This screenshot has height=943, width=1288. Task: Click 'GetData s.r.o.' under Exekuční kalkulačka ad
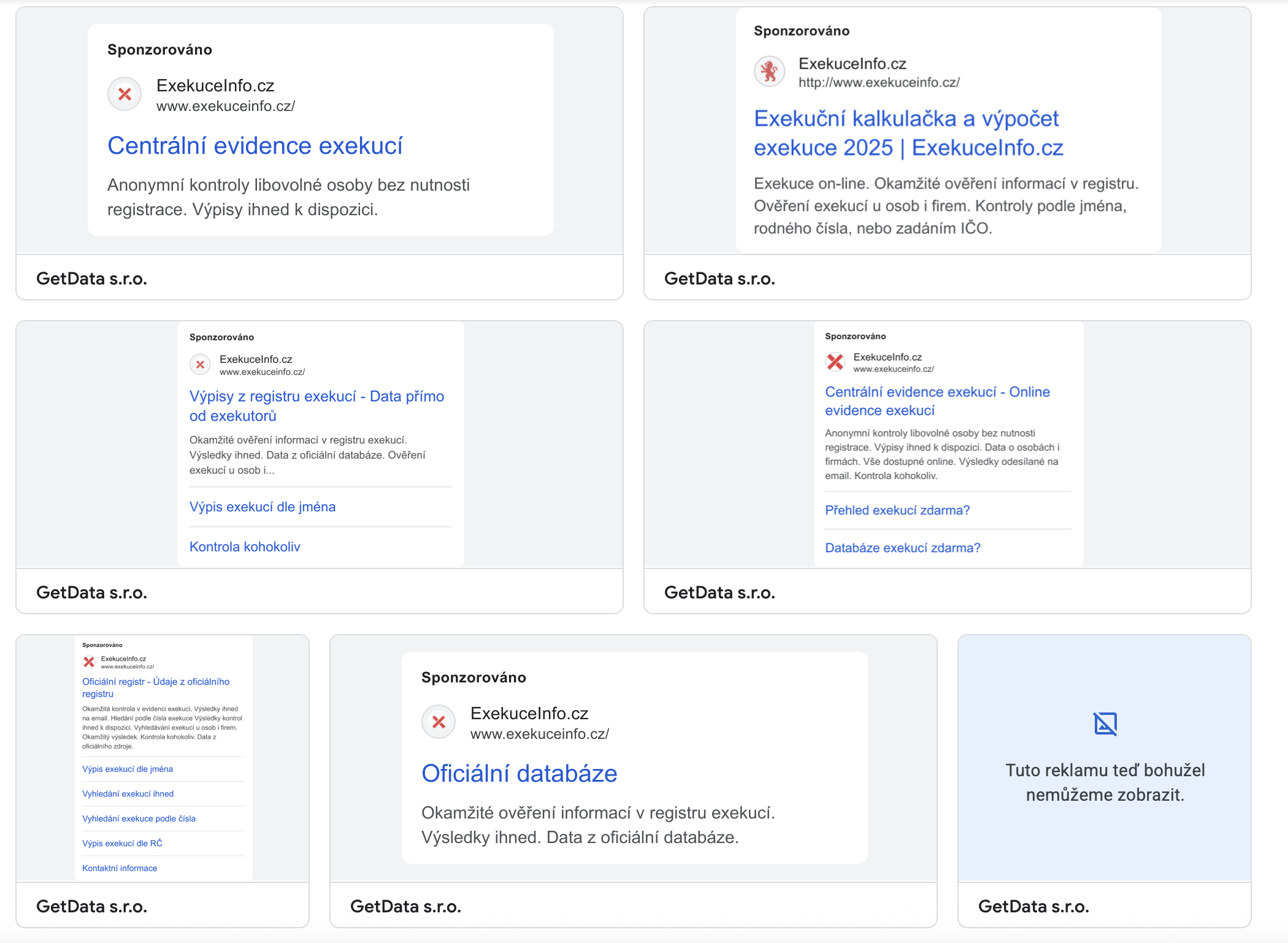(x=719, y=278)
